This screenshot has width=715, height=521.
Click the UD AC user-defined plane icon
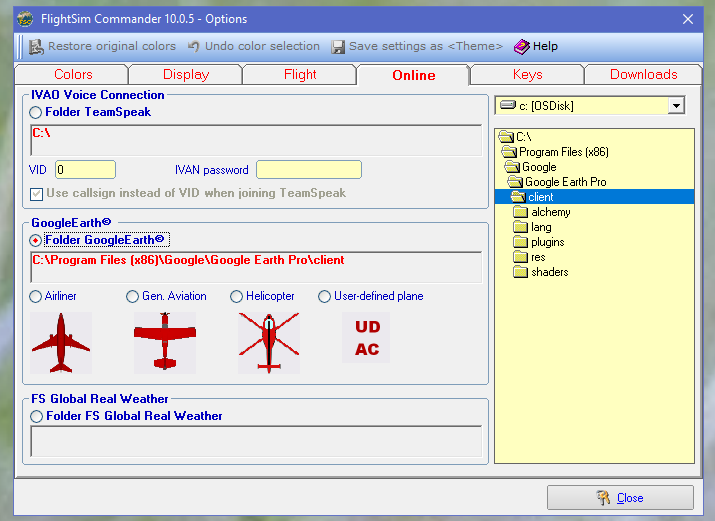[x=367, y=339]
